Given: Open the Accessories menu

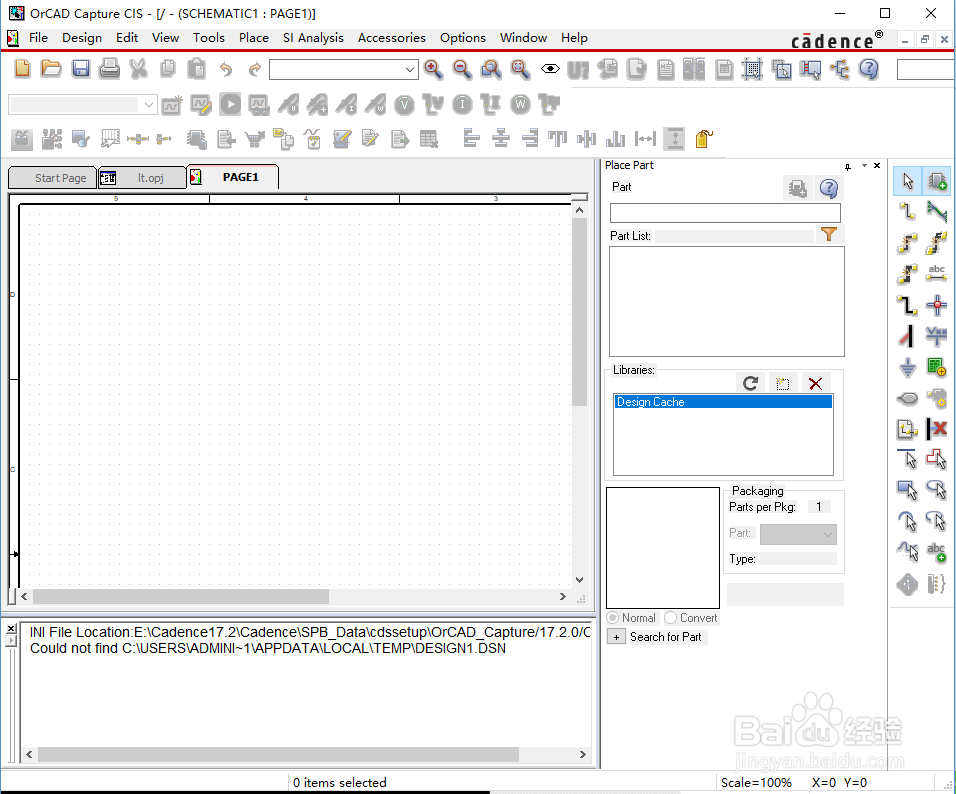Looking at the screenshot, I should click(391, 38).
